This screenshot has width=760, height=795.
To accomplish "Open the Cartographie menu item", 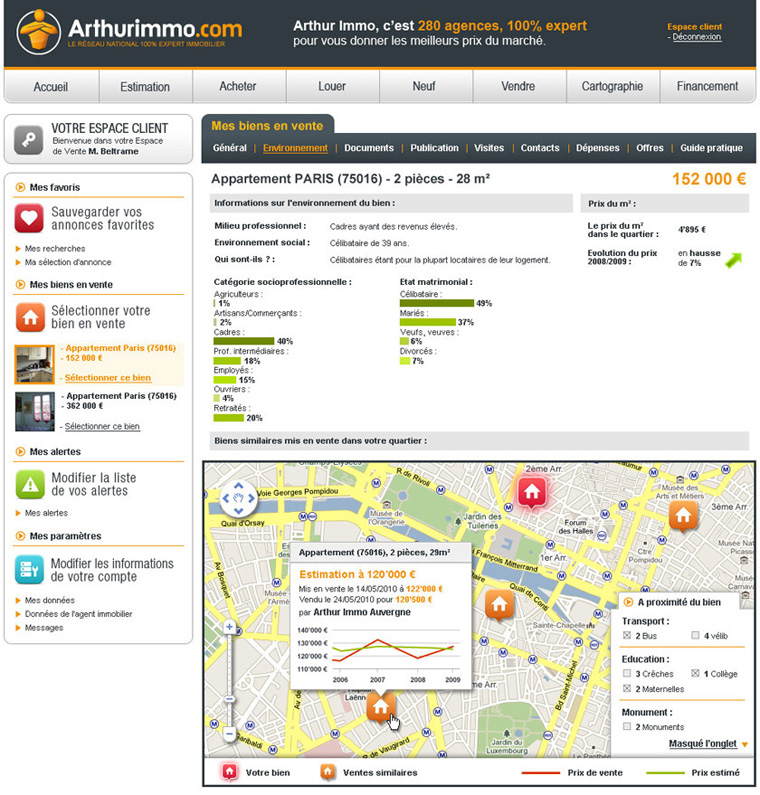I will [x=612, y=87].
